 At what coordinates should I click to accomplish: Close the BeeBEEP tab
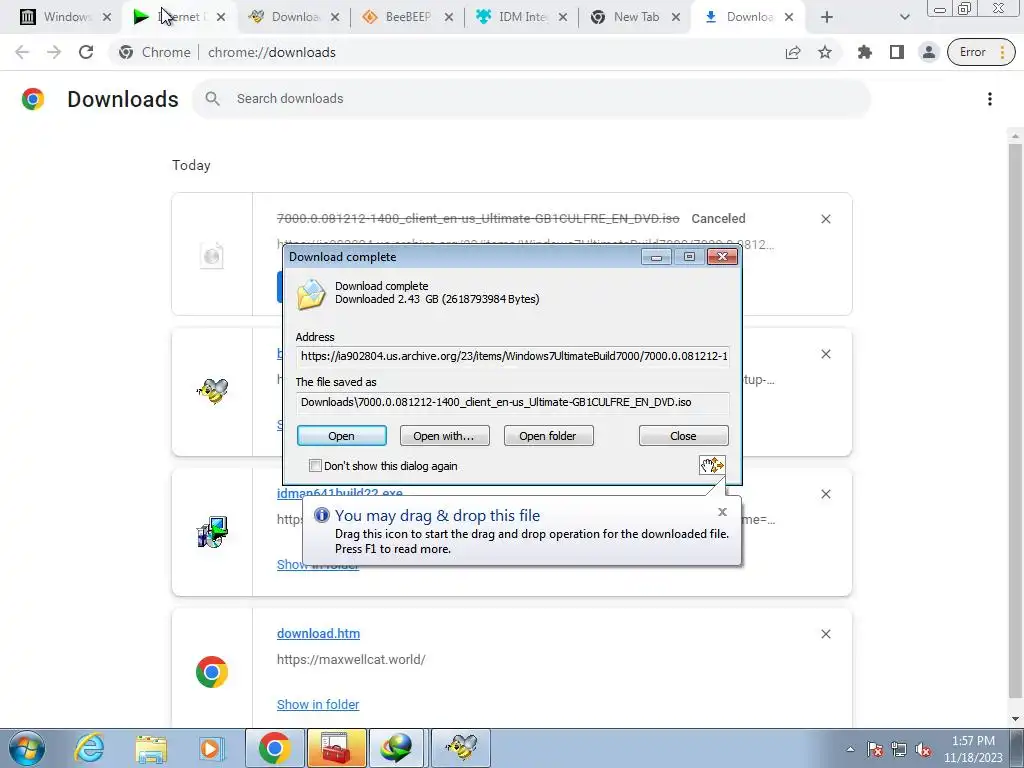point(449,18)
